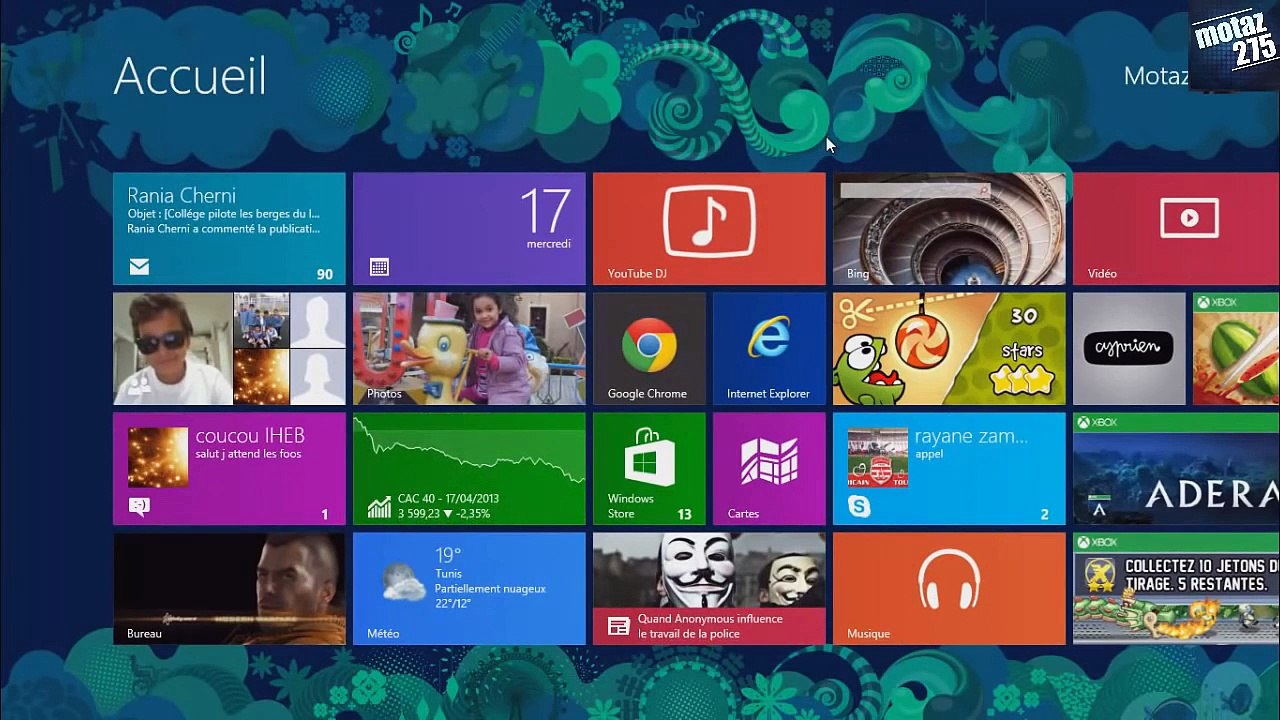Click the messaging smiley icon with count 1
1280x720 pixels.
pyautogui.click(x=139, y=507)
